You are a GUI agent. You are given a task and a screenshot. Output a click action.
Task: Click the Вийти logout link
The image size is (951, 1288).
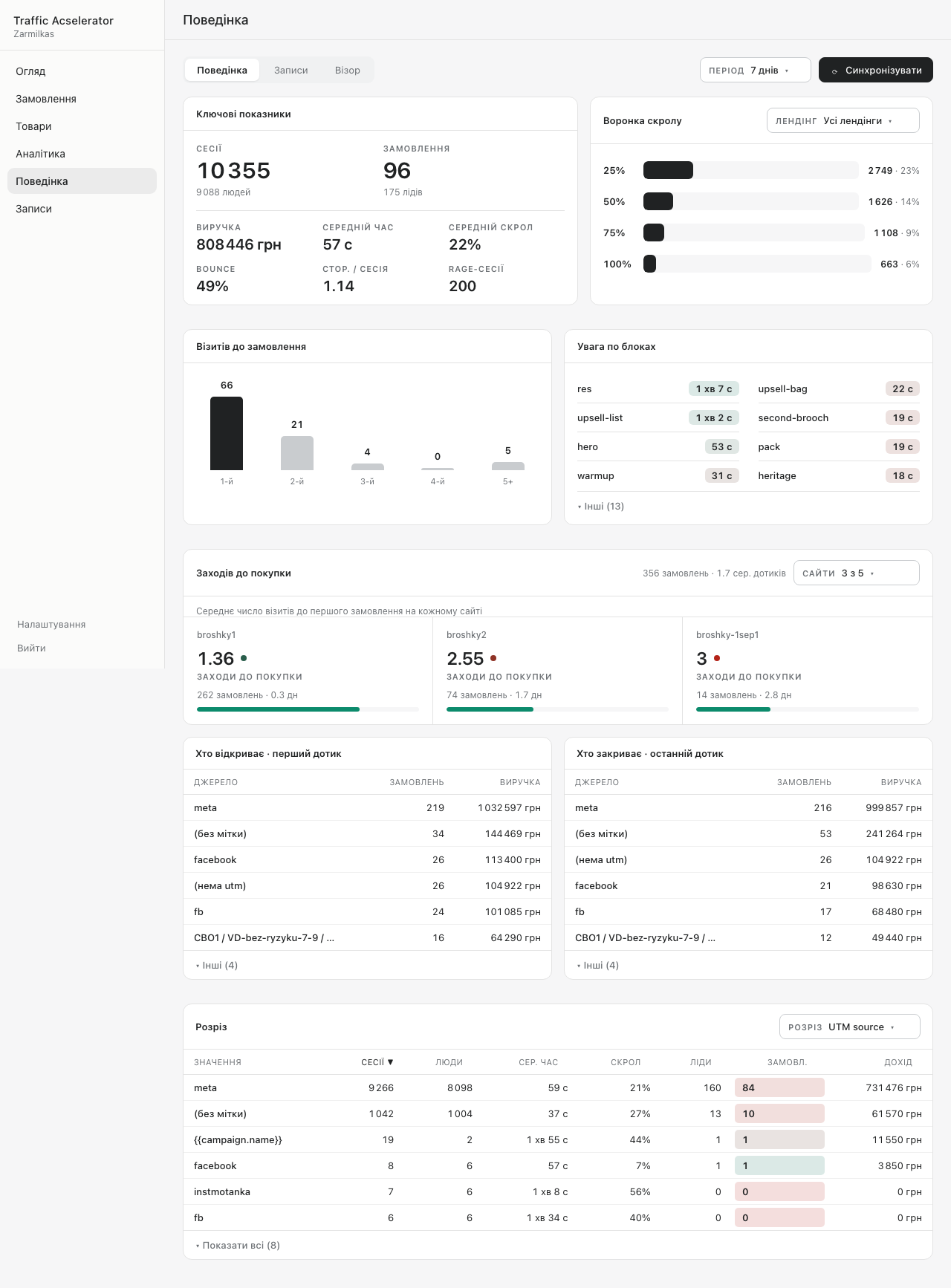[x=31, y=648]
